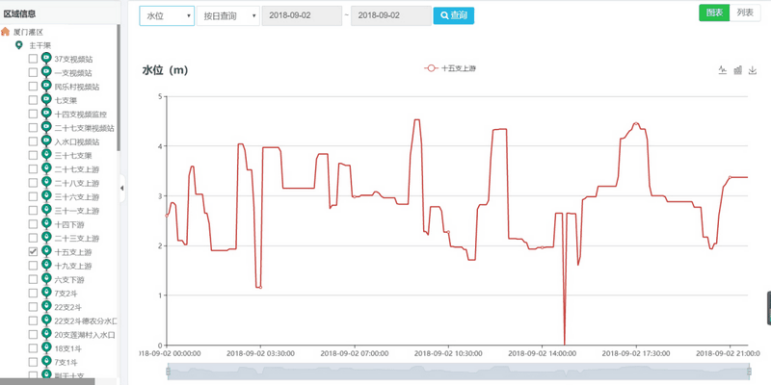
Task: Open the 水位 parameter dropdown
Action: coord(167,16)
